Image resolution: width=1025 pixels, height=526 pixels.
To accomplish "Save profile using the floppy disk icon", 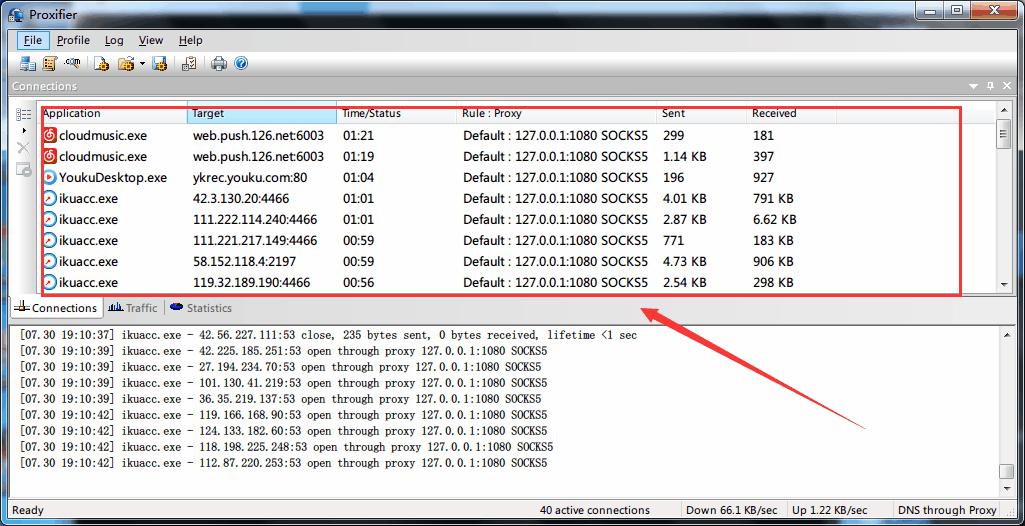I will pos(160,63).
